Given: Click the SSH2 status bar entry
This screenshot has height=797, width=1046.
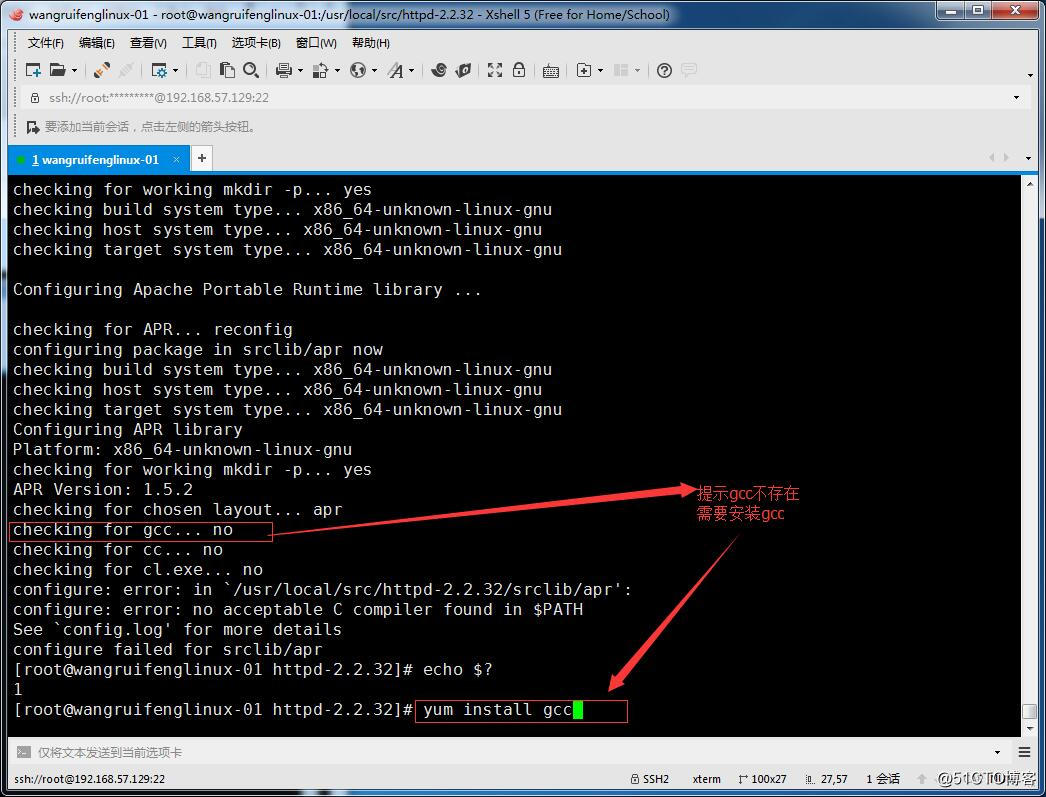Looking at the screenshot, I should pos(650,779).
